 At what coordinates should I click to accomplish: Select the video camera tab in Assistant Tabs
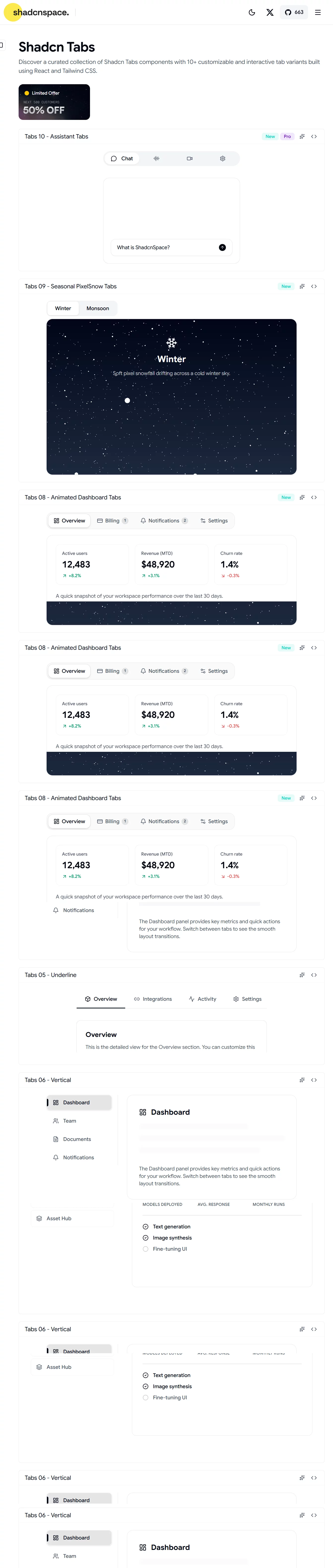189,158
